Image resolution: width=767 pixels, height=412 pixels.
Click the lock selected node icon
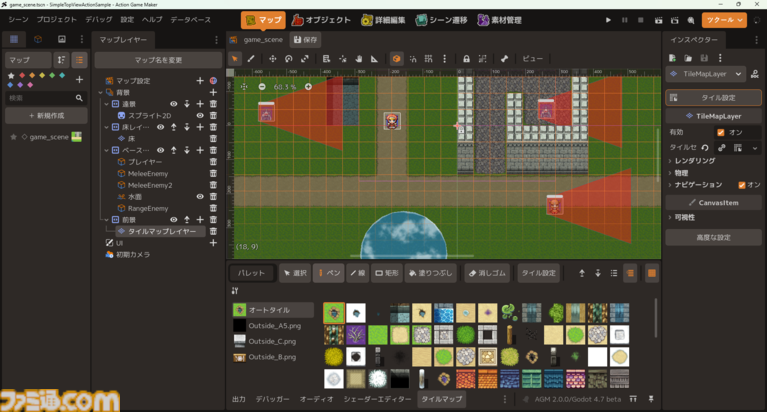[466, 59]
